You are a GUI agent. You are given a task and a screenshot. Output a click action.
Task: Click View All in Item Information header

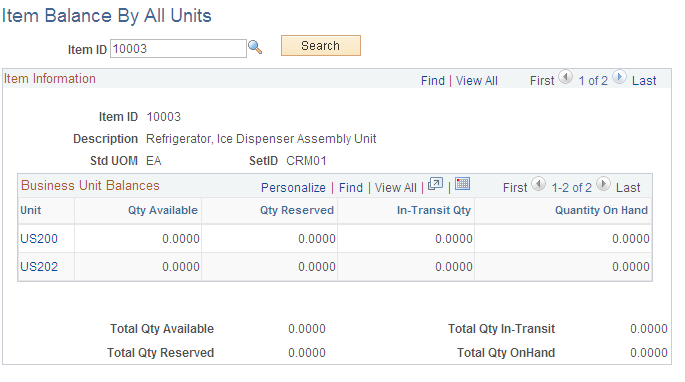(477, 81)
